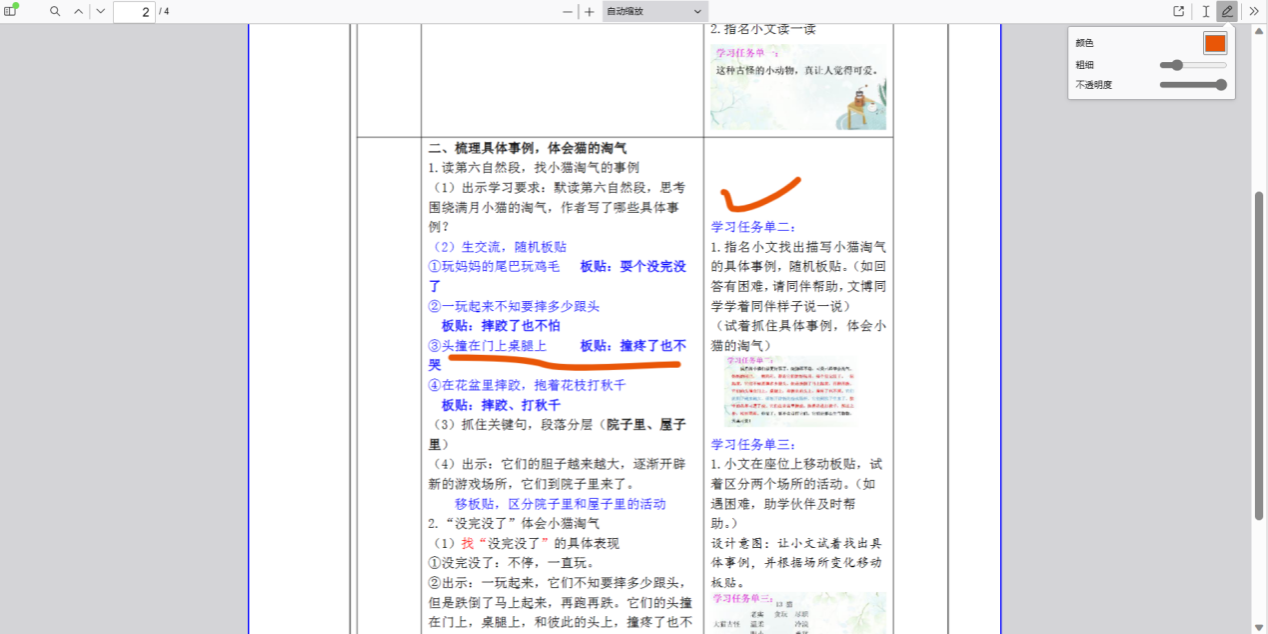Screen dimensions: 1268x634
Task: Click the vertical scrollbar thumb
Action: coord(1259,355)
